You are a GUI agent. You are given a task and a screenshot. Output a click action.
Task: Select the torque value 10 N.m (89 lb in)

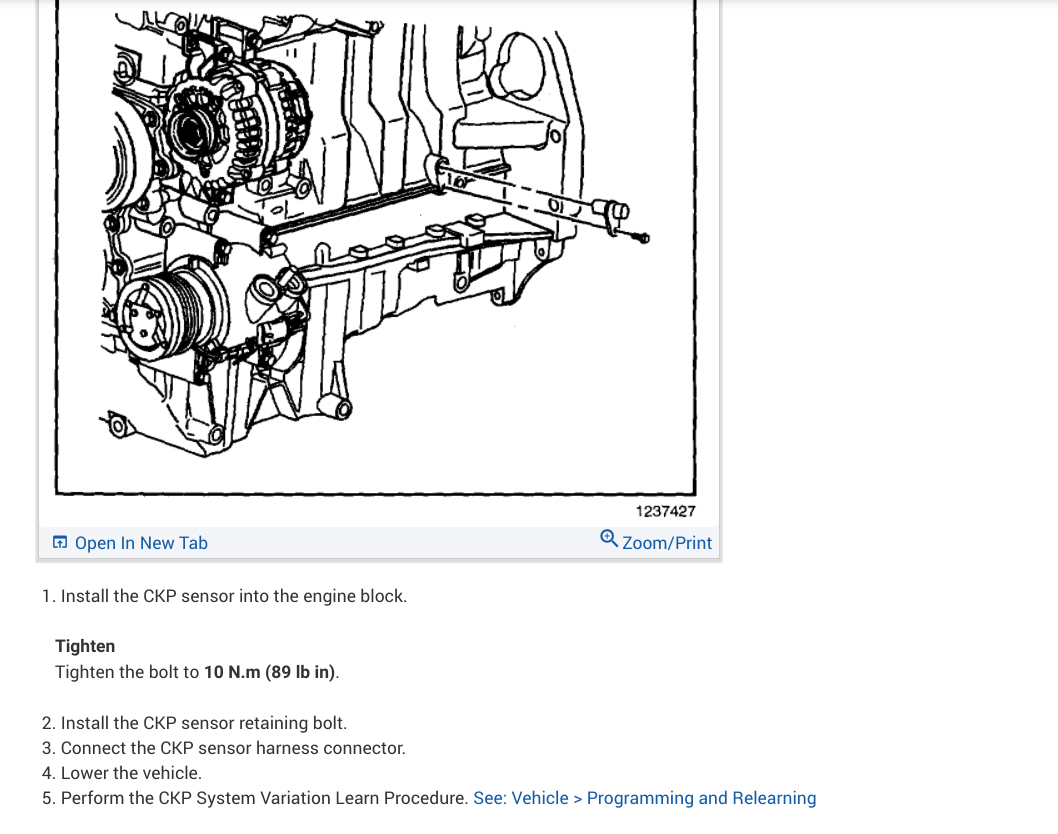coord(269,672)
